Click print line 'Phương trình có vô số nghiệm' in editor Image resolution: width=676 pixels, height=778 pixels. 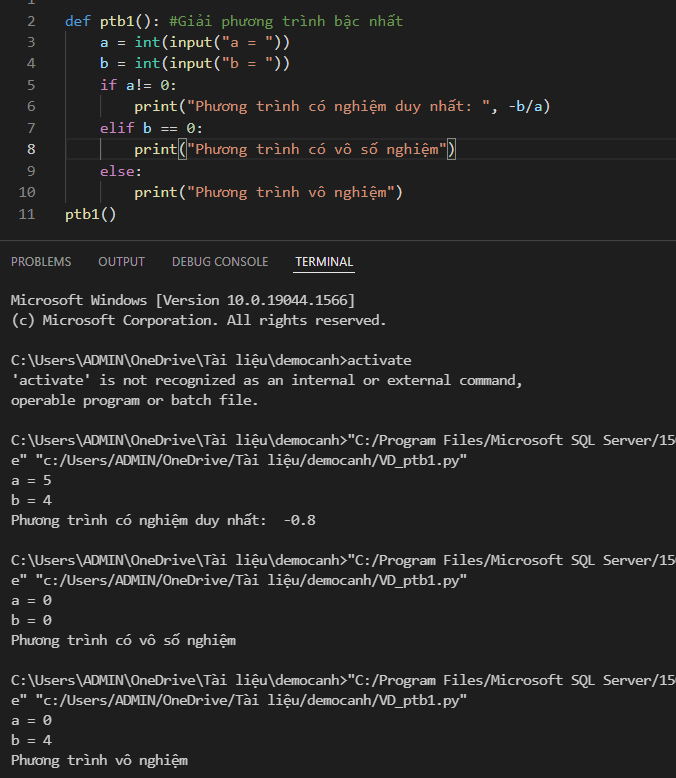pos(295,149)
